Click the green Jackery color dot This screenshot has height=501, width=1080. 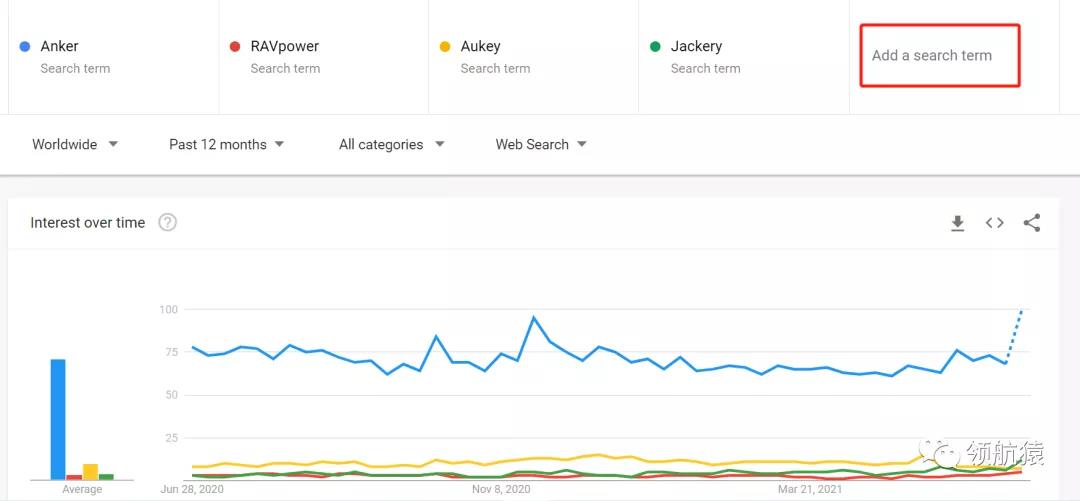[655, 47]
